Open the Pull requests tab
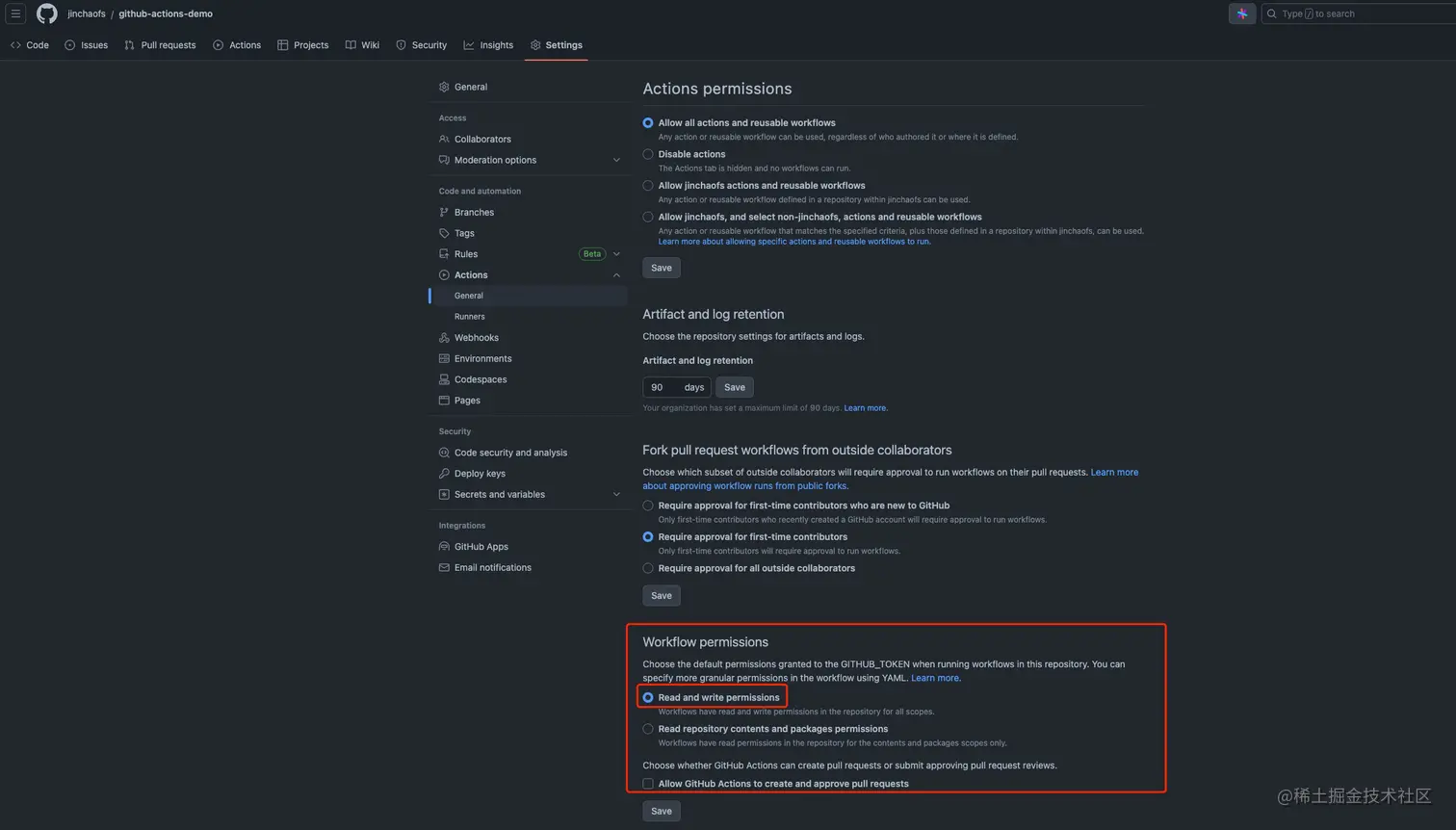Screen dimensions: 1456x830 pos(160,45)
